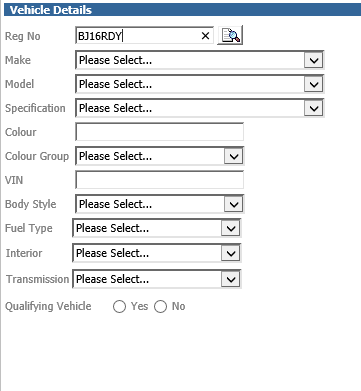Screen dimensions: 361x391
Task: Click the Reg No label
Action: pos(23,36)
